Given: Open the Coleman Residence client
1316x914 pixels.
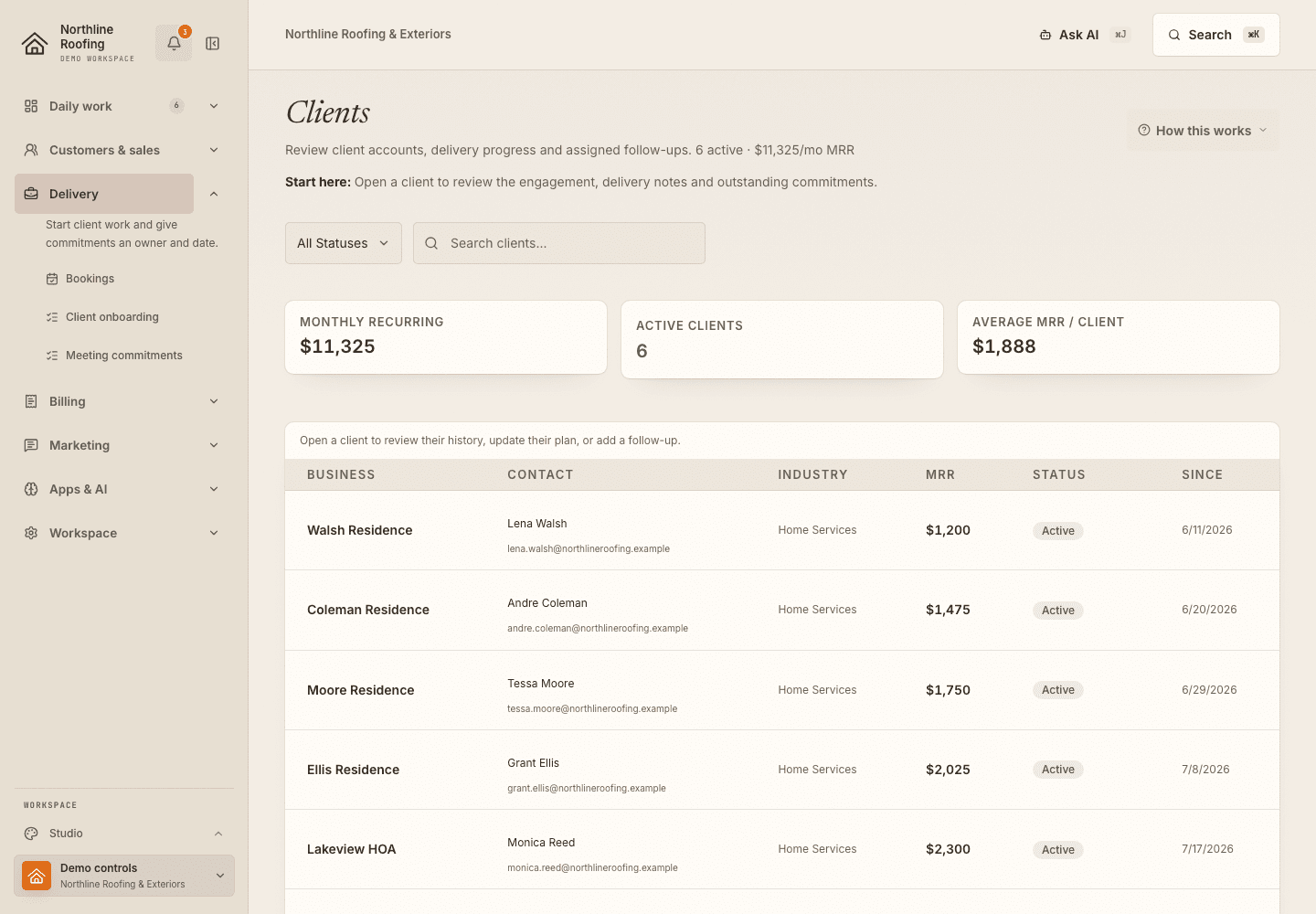Looking at the screenshot, I should pyautogui.click(x=782, y=610).
